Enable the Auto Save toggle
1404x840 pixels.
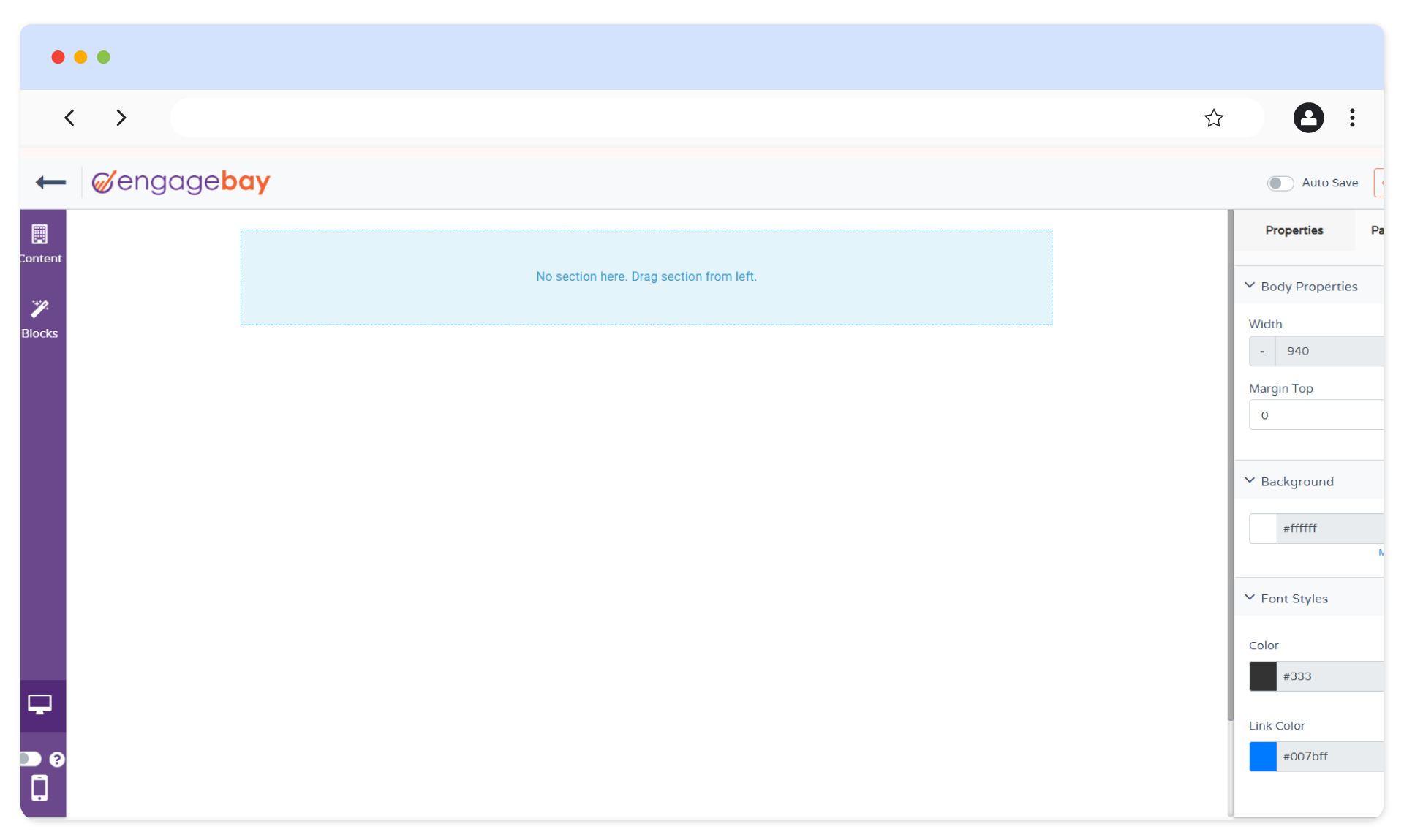point(1280,183)
